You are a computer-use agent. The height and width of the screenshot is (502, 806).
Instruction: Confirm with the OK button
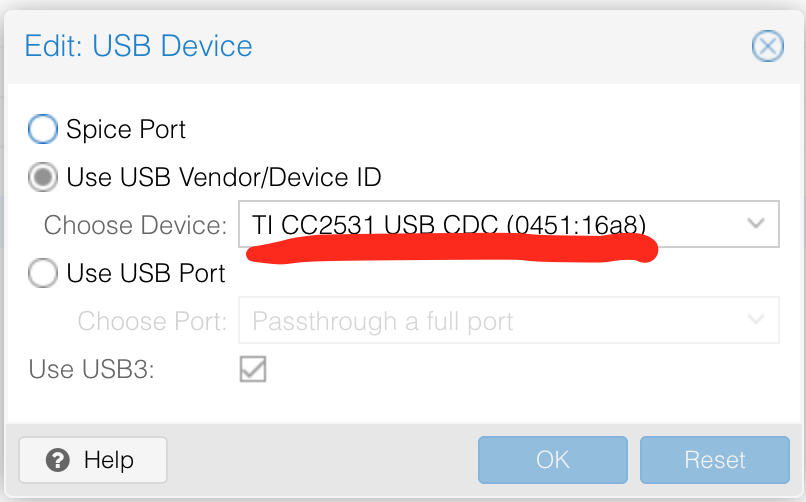[x=553, y=460]
